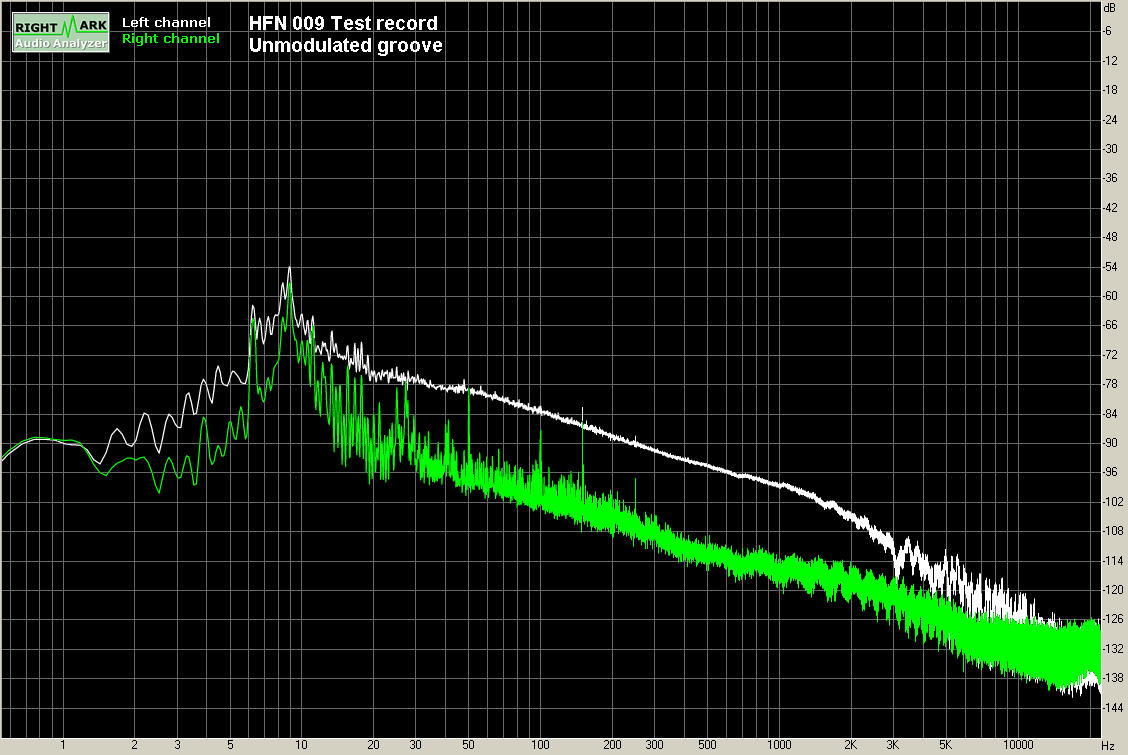
Task: Click the -42 dB axis label
Action: coord(1110,207)
